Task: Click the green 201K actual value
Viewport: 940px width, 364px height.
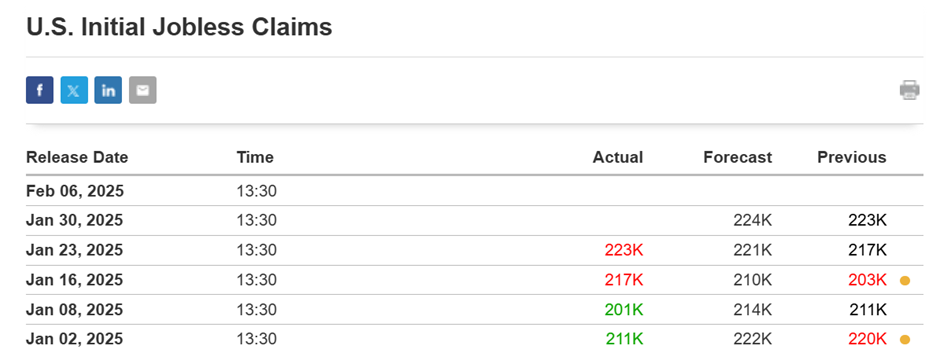Action: click(x=623, y=309)
